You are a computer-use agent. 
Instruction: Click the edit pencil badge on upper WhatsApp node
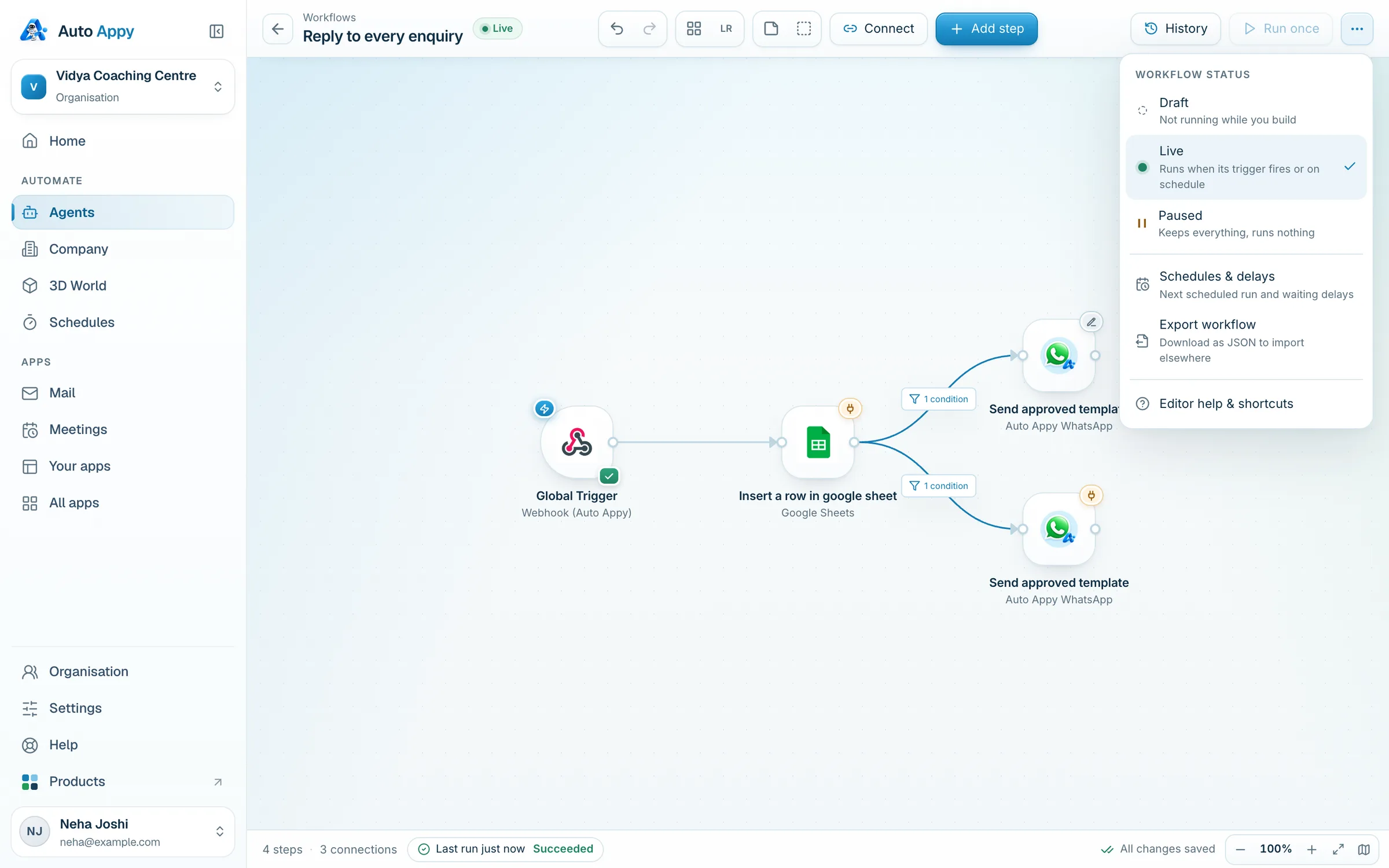pos(1091,322)
